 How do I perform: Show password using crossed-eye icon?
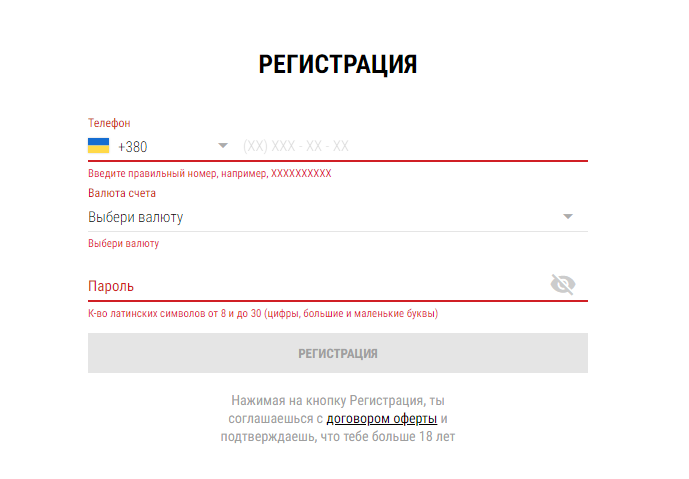pyautogui.click(x=563, y=285)
